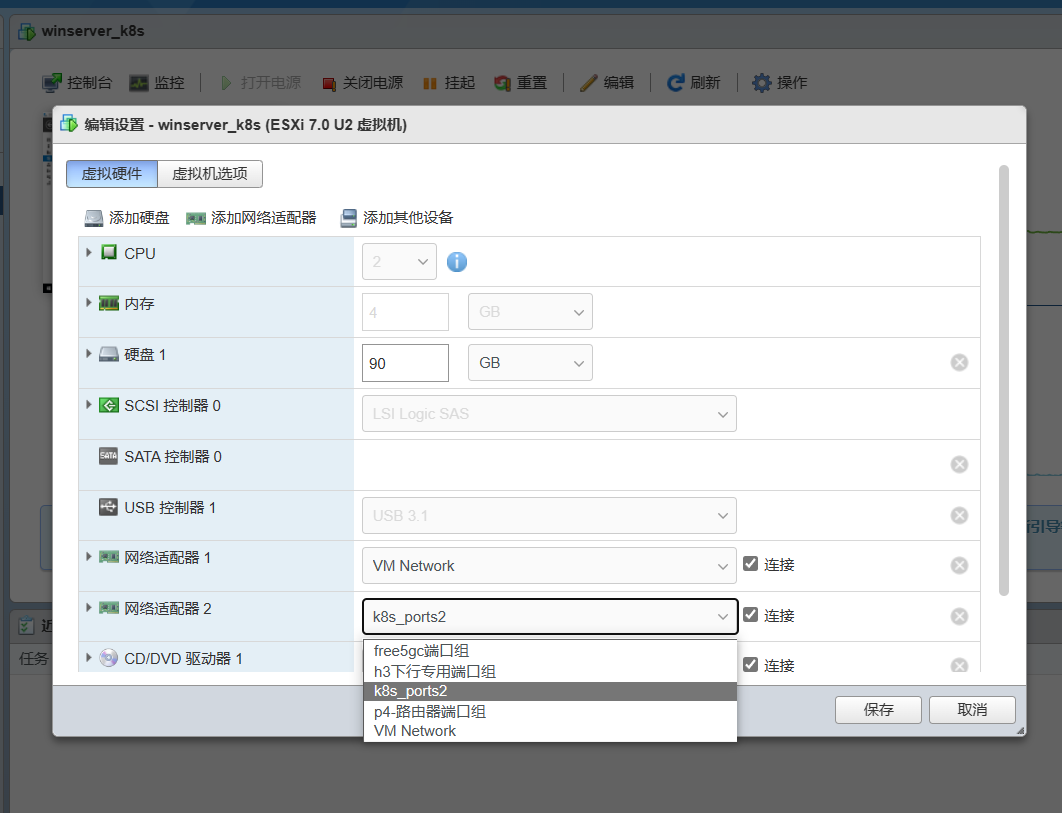This screenshot has height=813, width=1062.
Task: Click the Add network adapter icon
Action: point(196,218)
